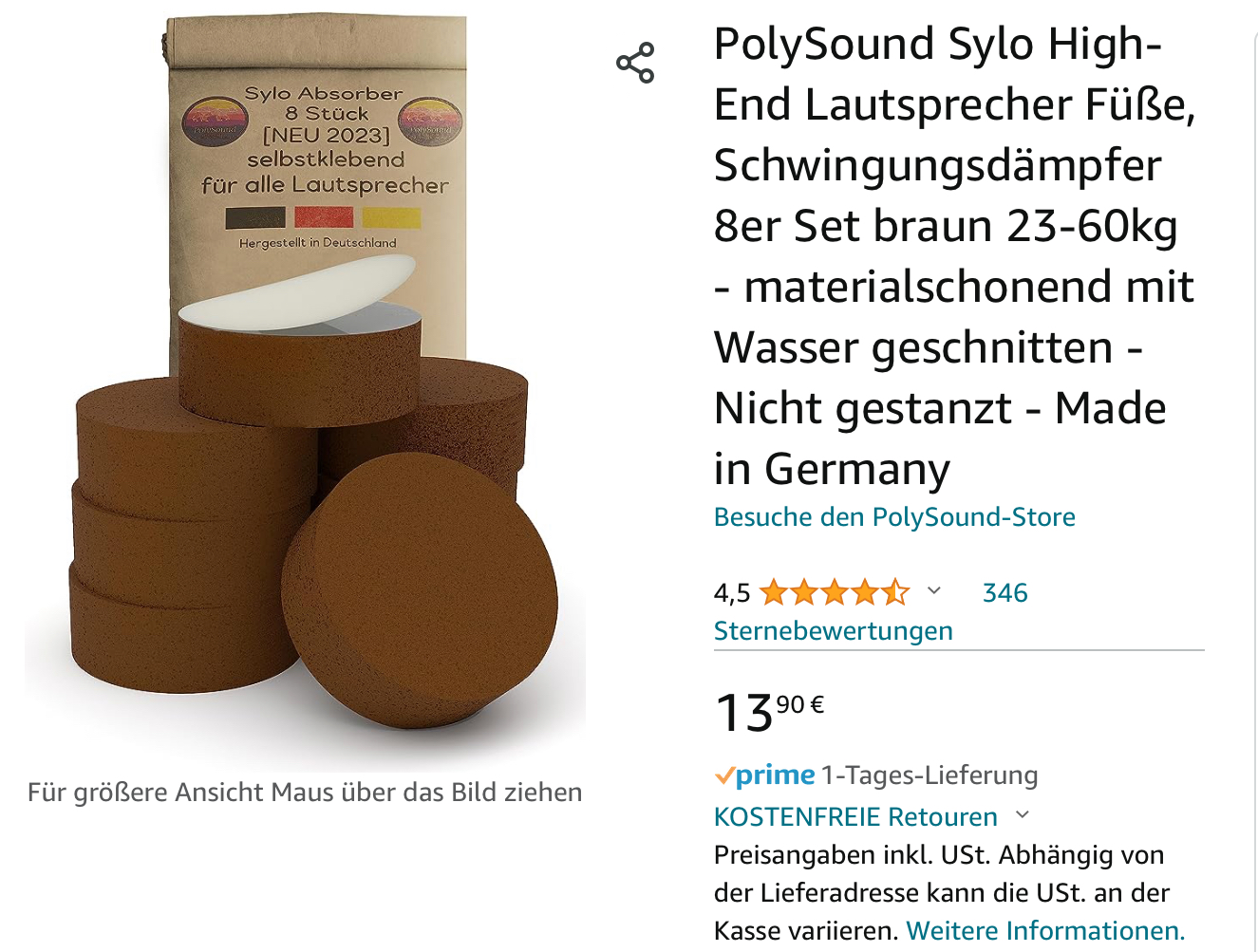Click the 4,5 rating number
This screenshot has width=1258, height=952.
[732, 593]
